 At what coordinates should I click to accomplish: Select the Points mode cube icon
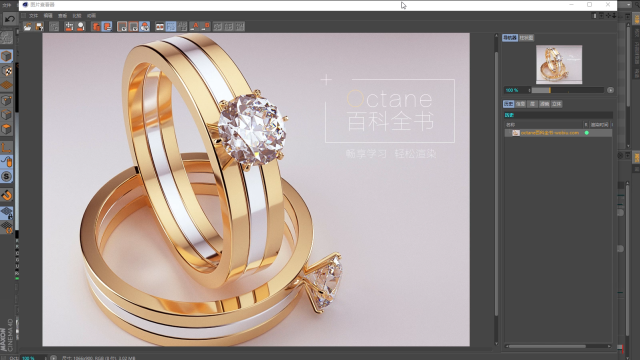click(7, 100)
